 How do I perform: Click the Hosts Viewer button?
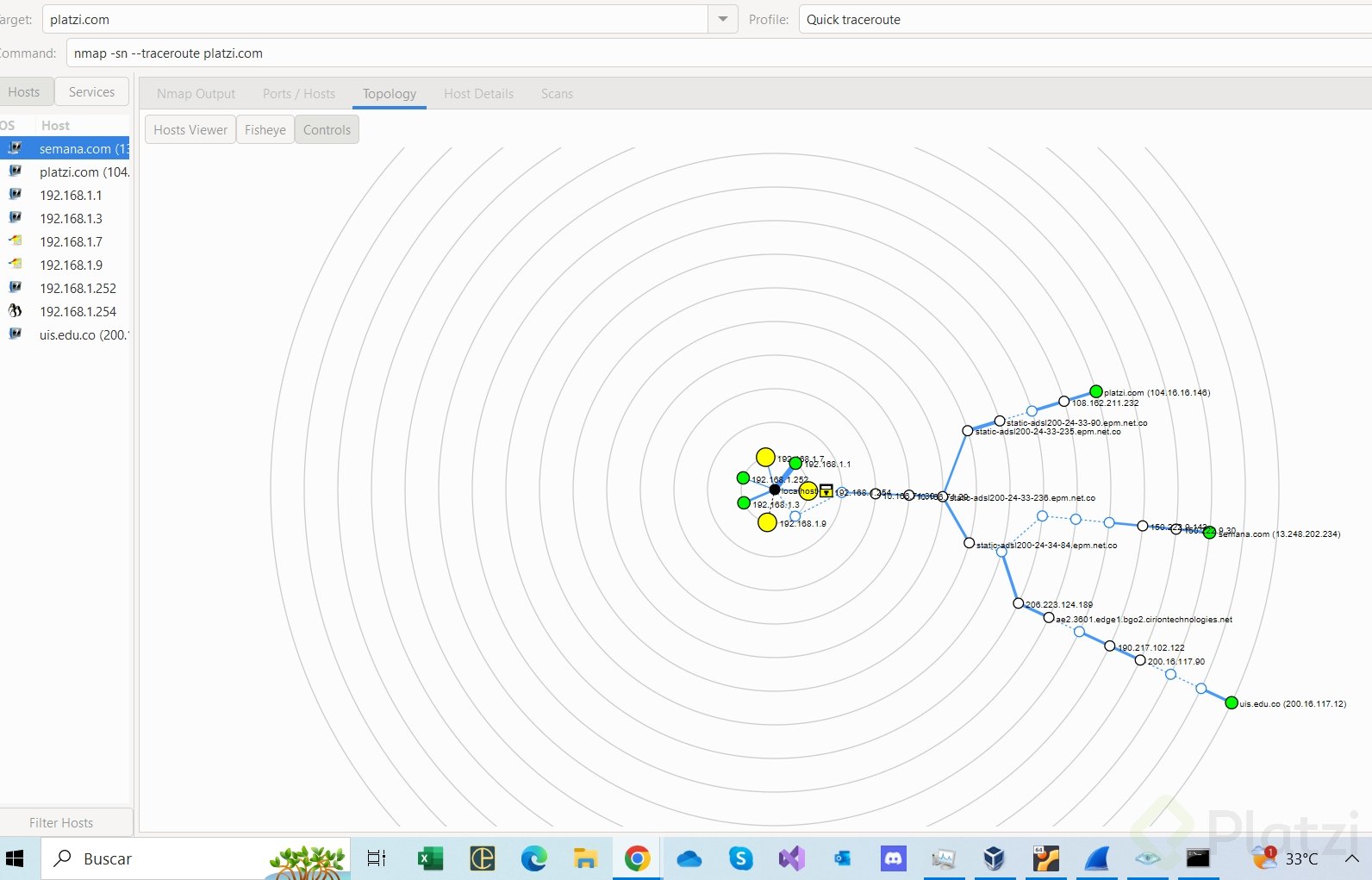(x=190, y=129)
